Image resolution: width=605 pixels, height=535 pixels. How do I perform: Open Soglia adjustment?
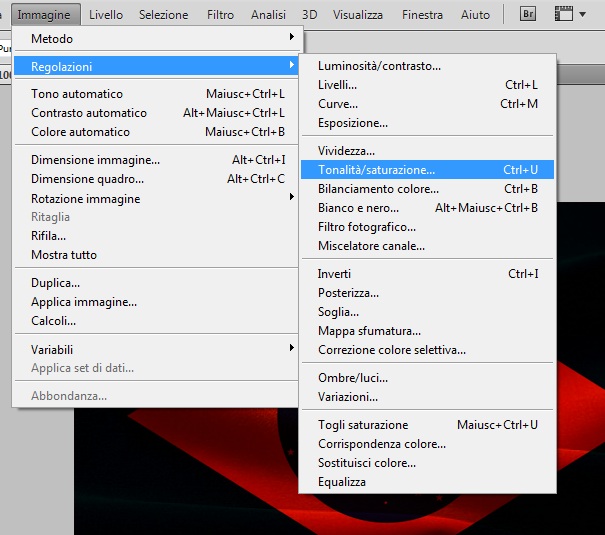tap(427, 312)
